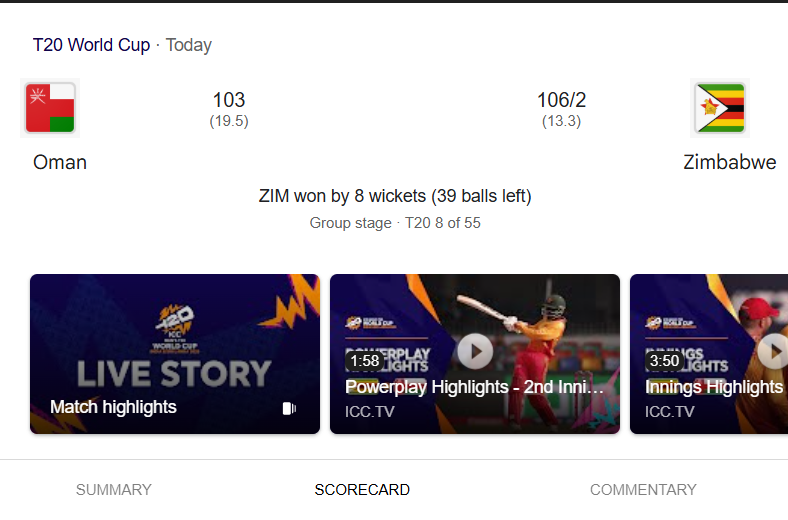Click the Oman flag icon
Image resolution: width=788 pixels, height=520 pixels.
(x=50, y=108)
